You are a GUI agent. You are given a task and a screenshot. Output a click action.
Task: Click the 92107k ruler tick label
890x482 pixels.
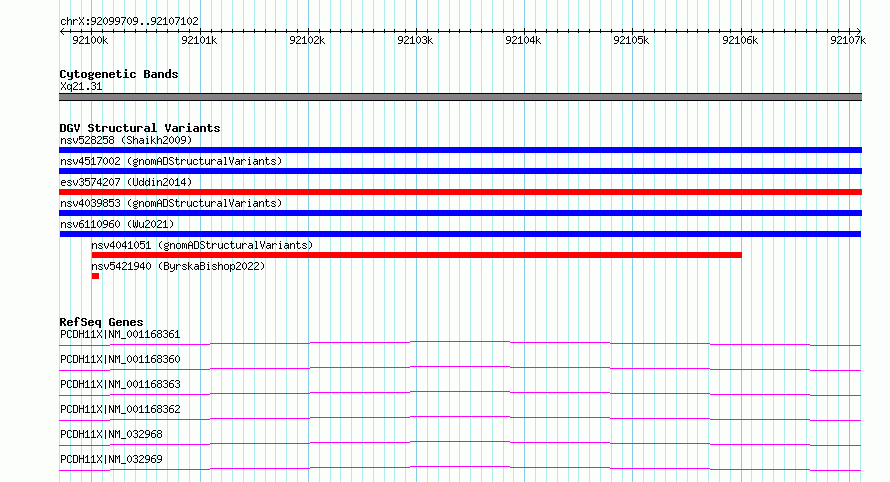click(848, 40)
